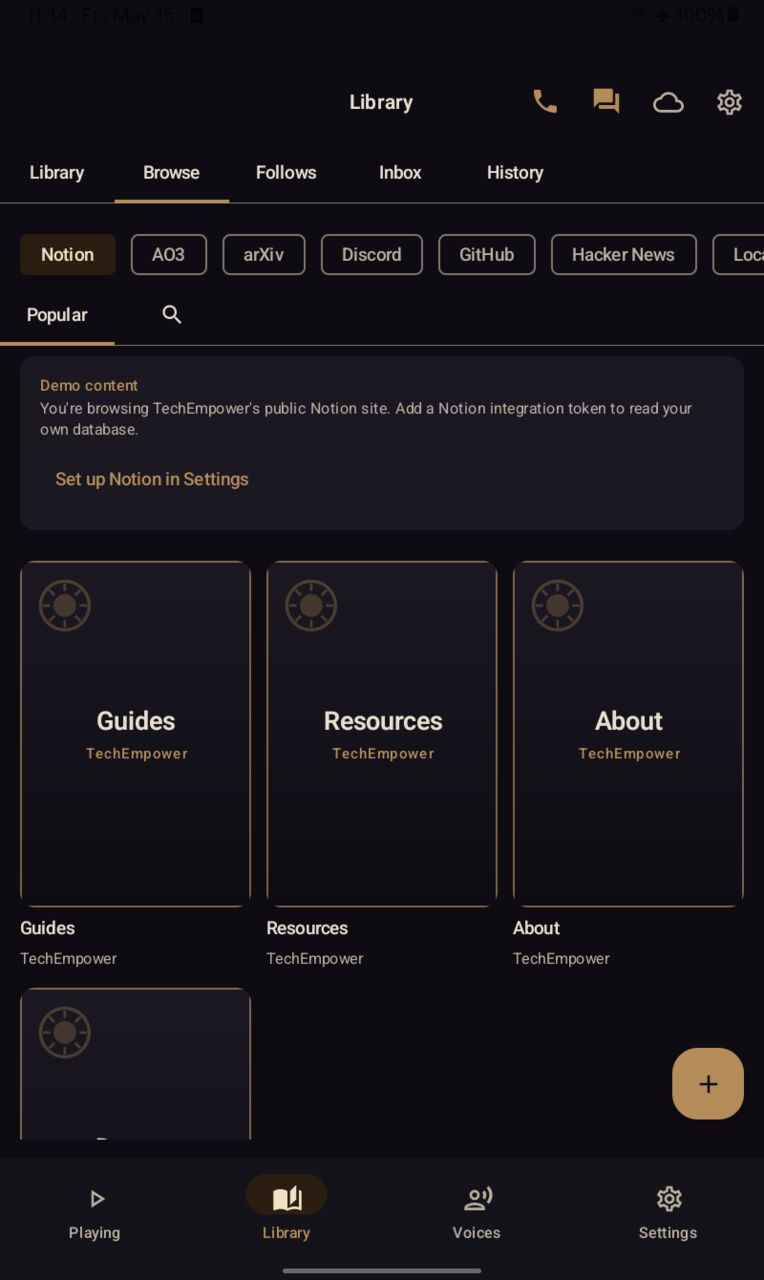Screen dimensions: 764x1280
Task: Tap the clock in status bar
Action: click(46, 15)
